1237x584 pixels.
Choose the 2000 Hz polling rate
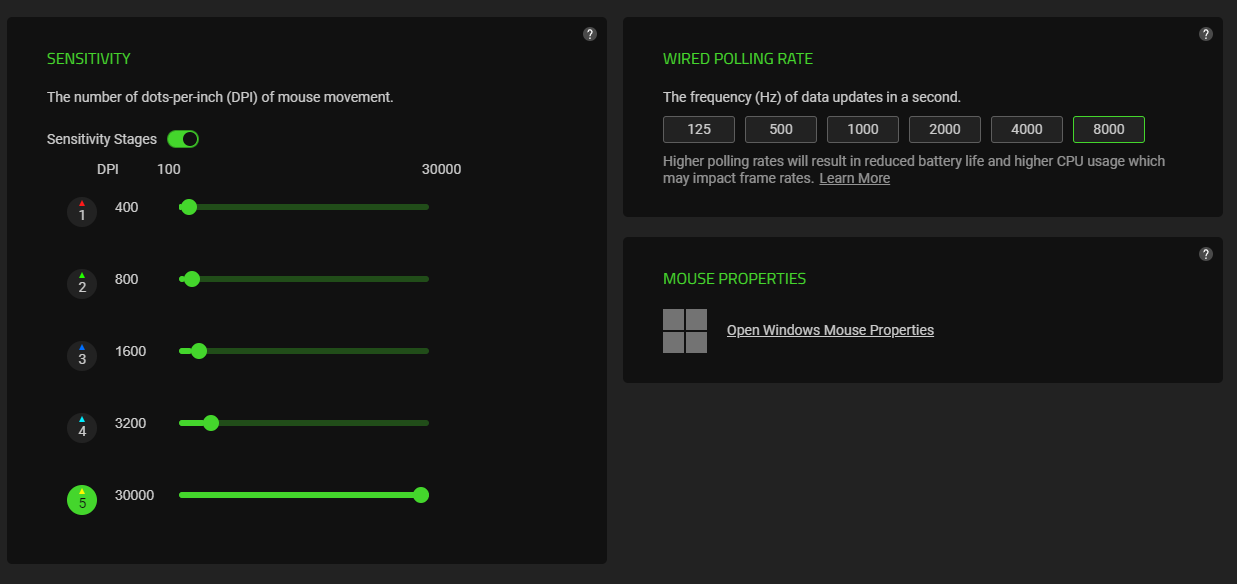pos(945,129)
